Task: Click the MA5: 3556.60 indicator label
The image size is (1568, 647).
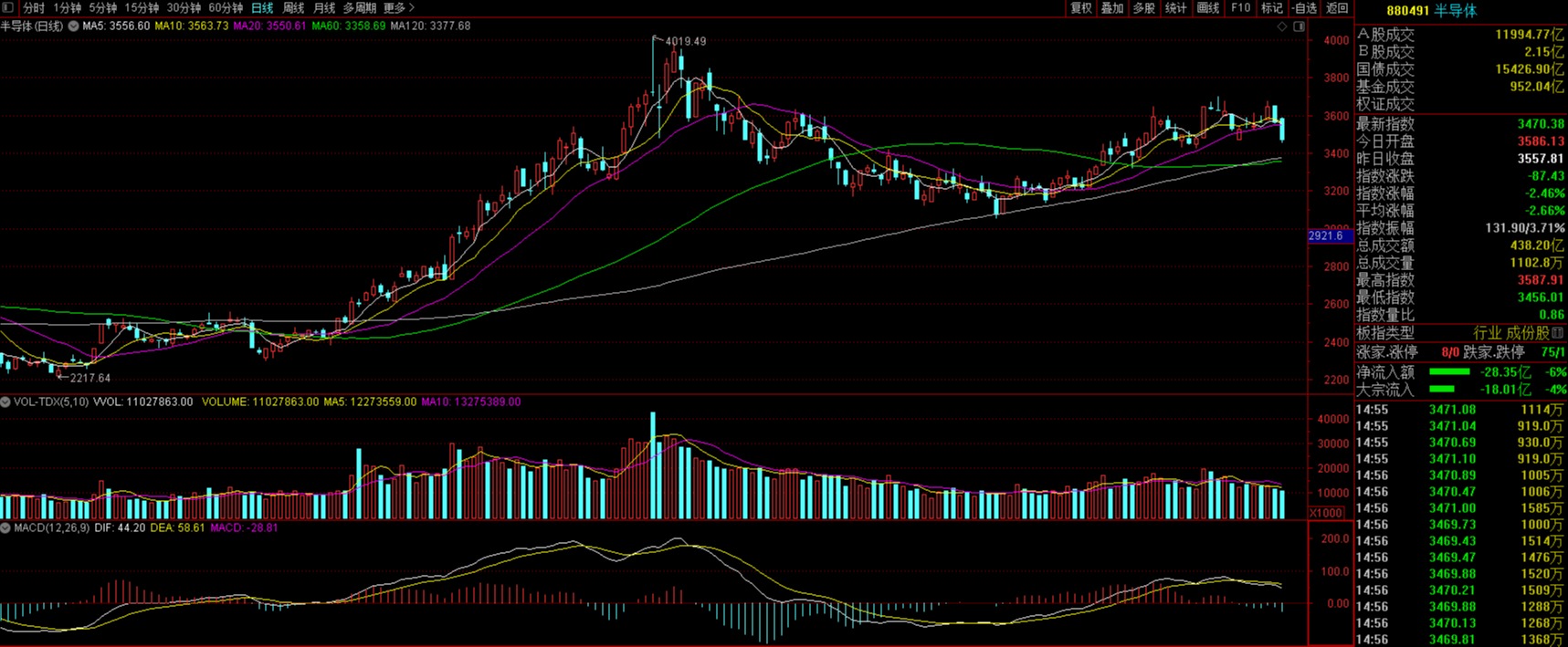Action: tap(116, 26)
